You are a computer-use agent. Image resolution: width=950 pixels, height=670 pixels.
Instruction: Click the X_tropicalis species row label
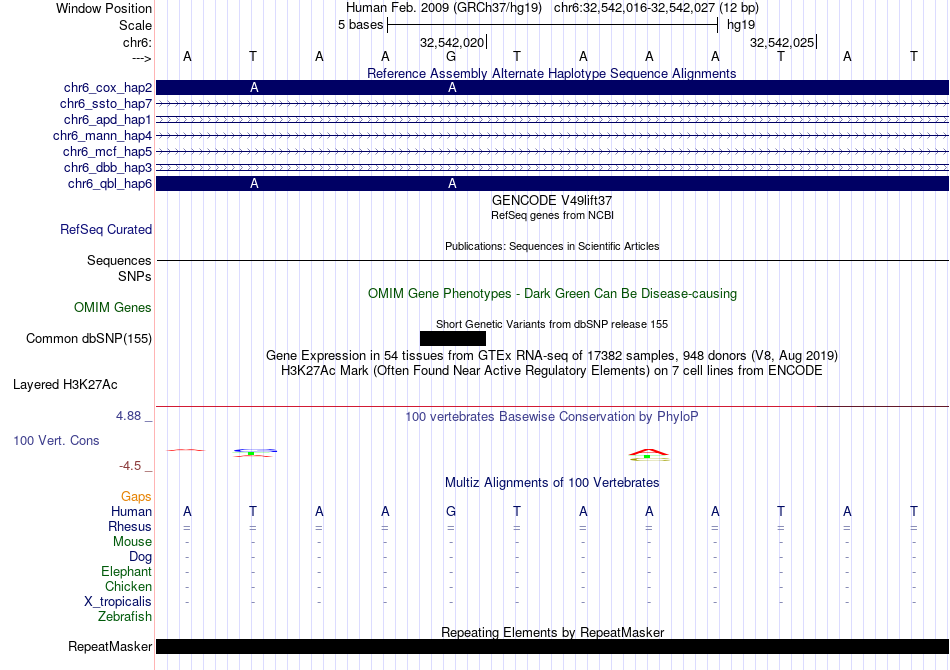point(118,602)
